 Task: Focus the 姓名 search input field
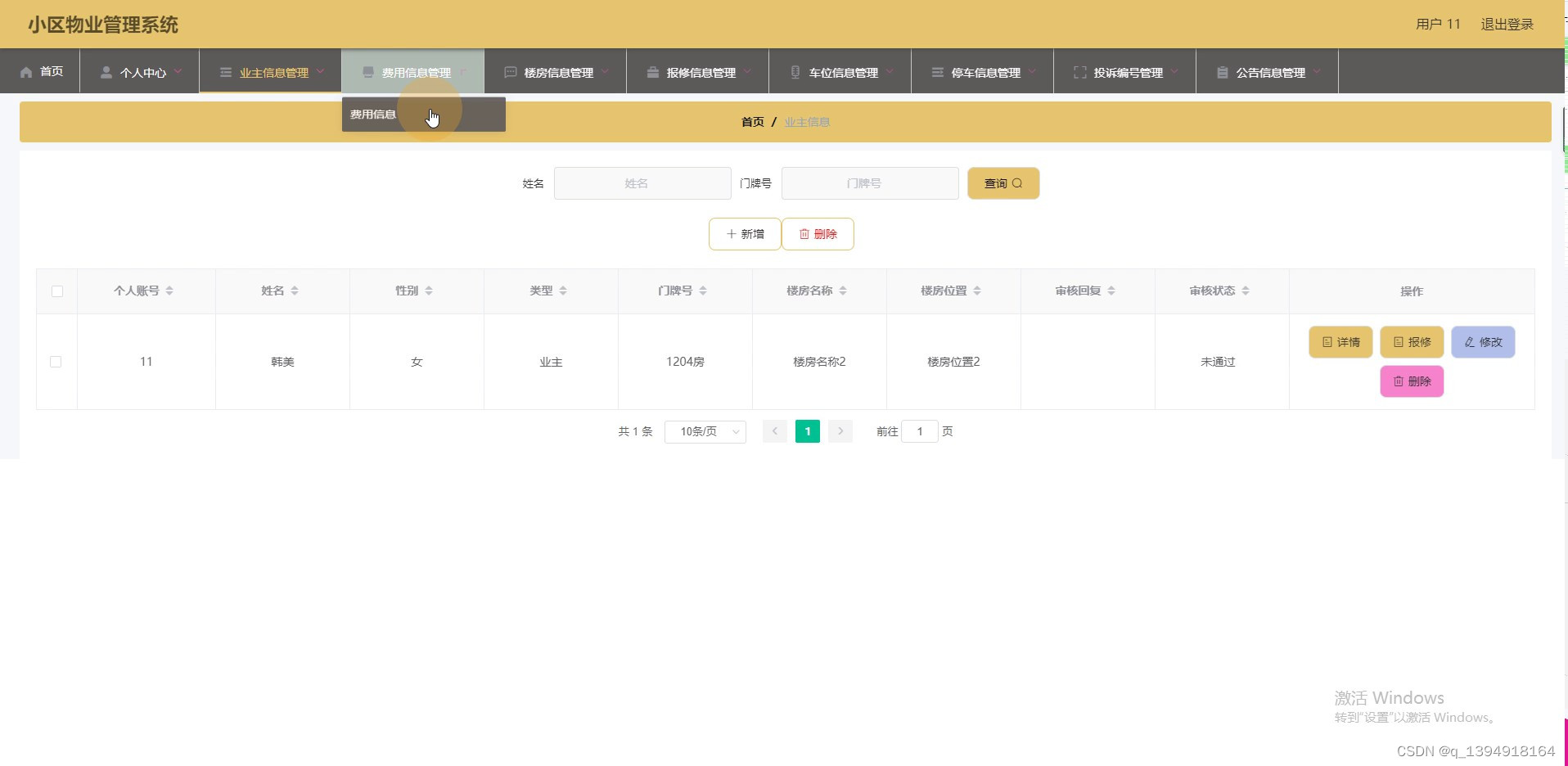coord(642,183)
